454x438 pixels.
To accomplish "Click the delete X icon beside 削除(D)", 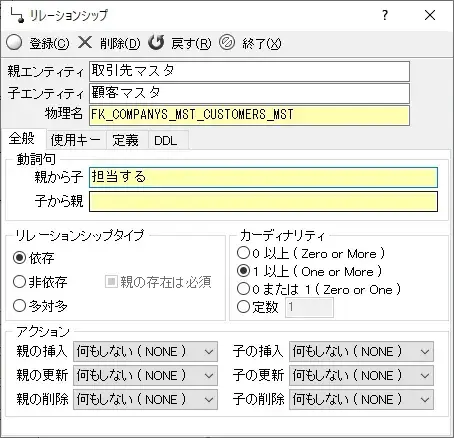I will (85, 43).
